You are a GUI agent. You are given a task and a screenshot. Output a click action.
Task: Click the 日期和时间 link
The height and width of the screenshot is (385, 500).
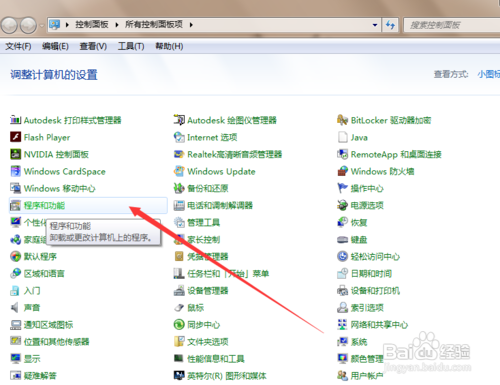coord(371,273)
